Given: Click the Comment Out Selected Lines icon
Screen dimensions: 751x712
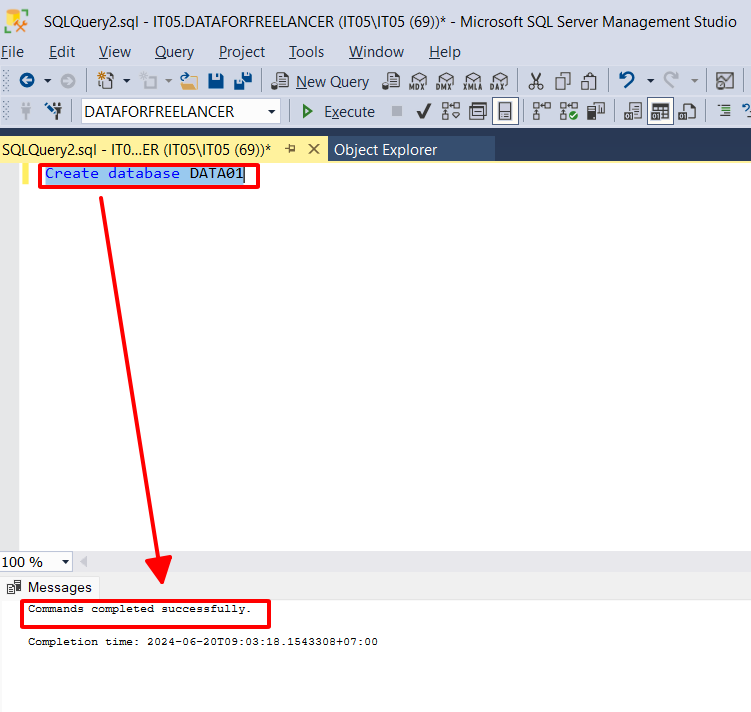Looking at the screenshot, I should (724, 111).
